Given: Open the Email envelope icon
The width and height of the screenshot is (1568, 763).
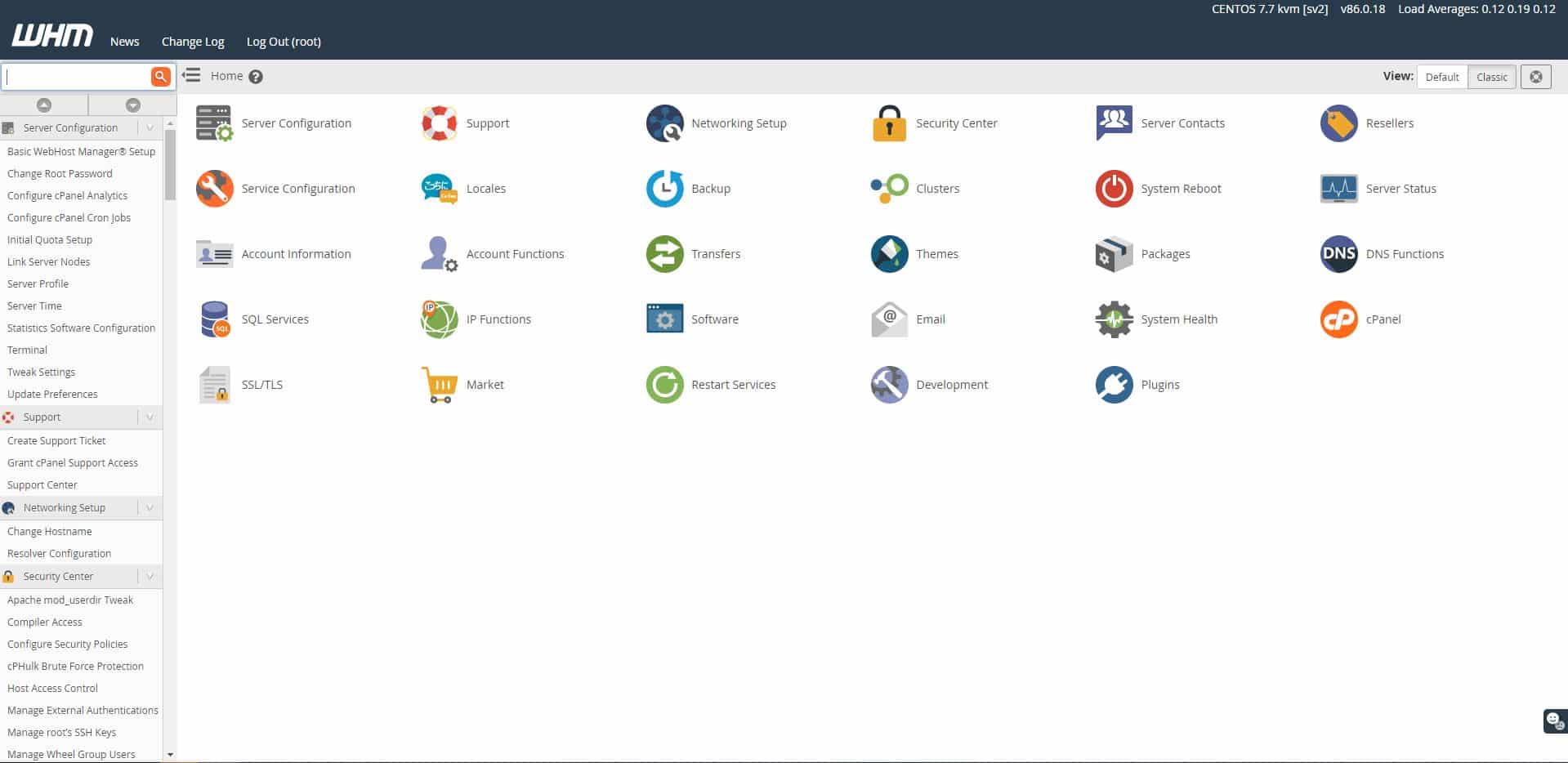Looking at the screenshot, I should pos(889,319).
